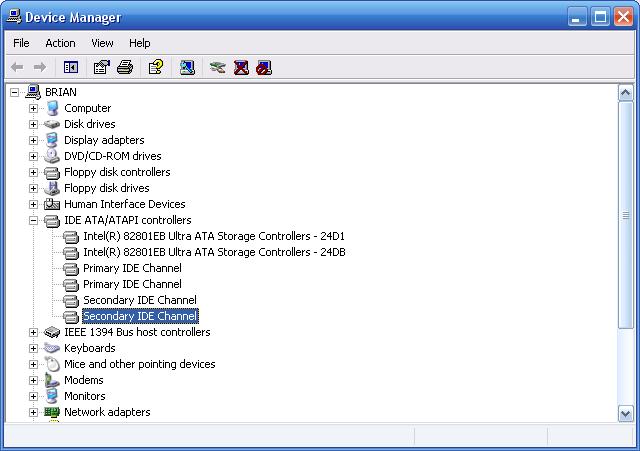Click the scrollbar up arrow
This screenshot has height=451, width=640.
(626, 93)
